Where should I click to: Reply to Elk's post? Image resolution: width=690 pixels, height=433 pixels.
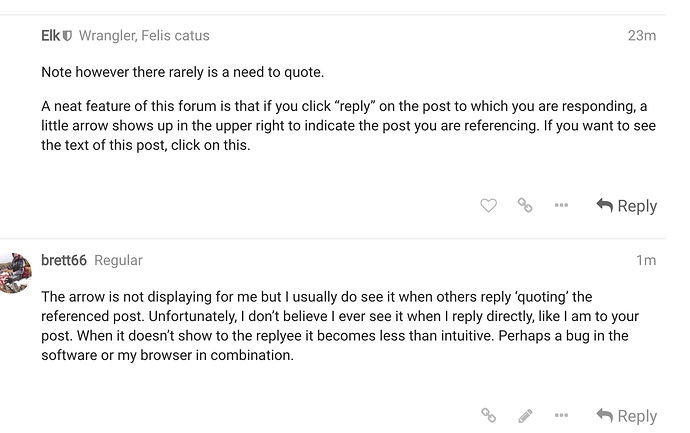coord(627,206)
